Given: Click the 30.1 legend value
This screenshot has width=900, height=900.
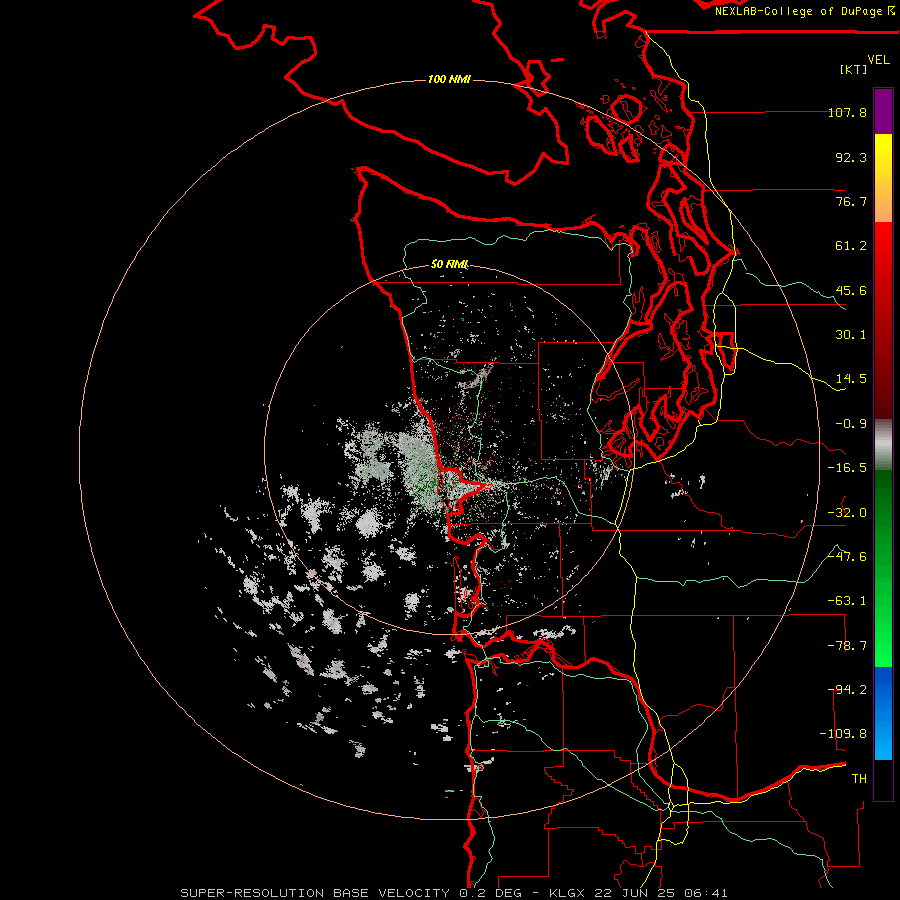Looking at the screenshot, I should click(851, 335).
